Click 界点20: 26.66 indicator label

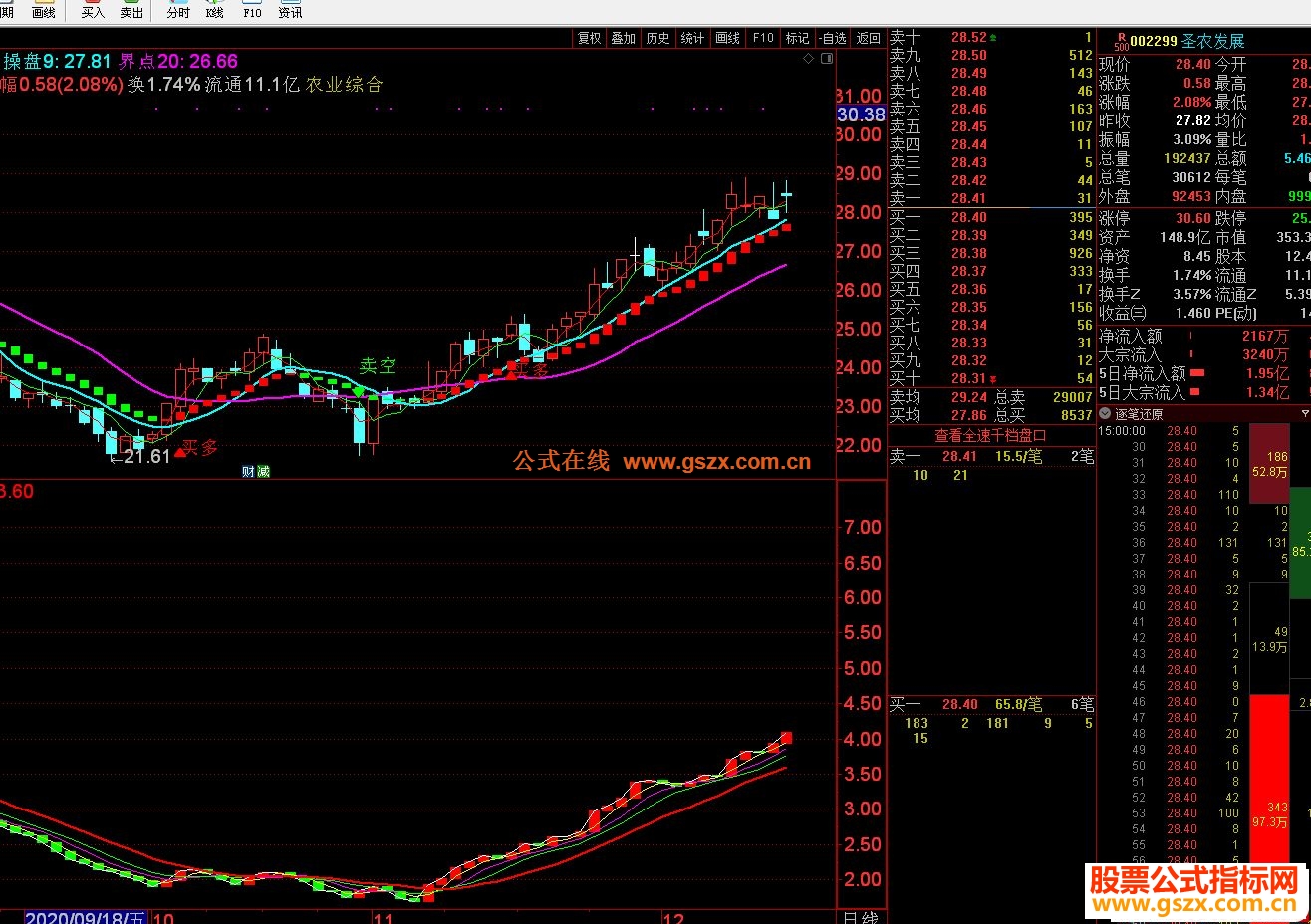click(x=178, y=61)
